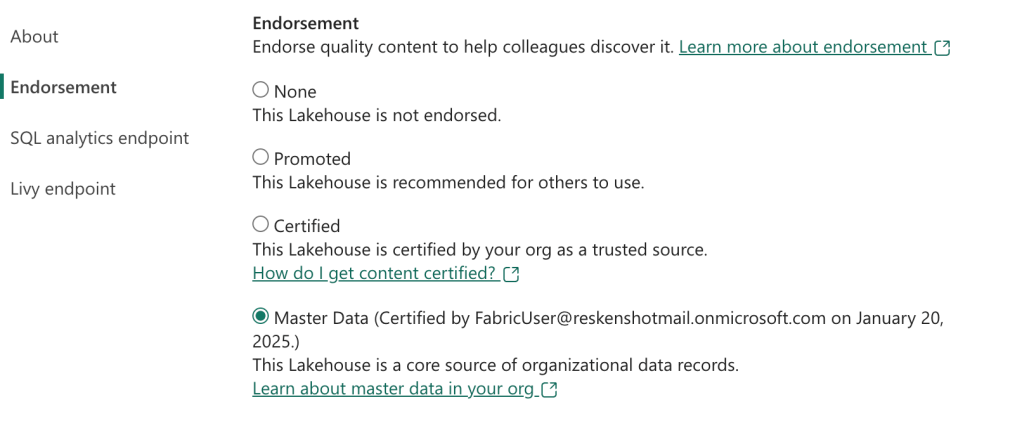Screen dimensions: 1022x421
Task: Go to SQL analytics endpoint settings
Action: click(x=99, y=138)
